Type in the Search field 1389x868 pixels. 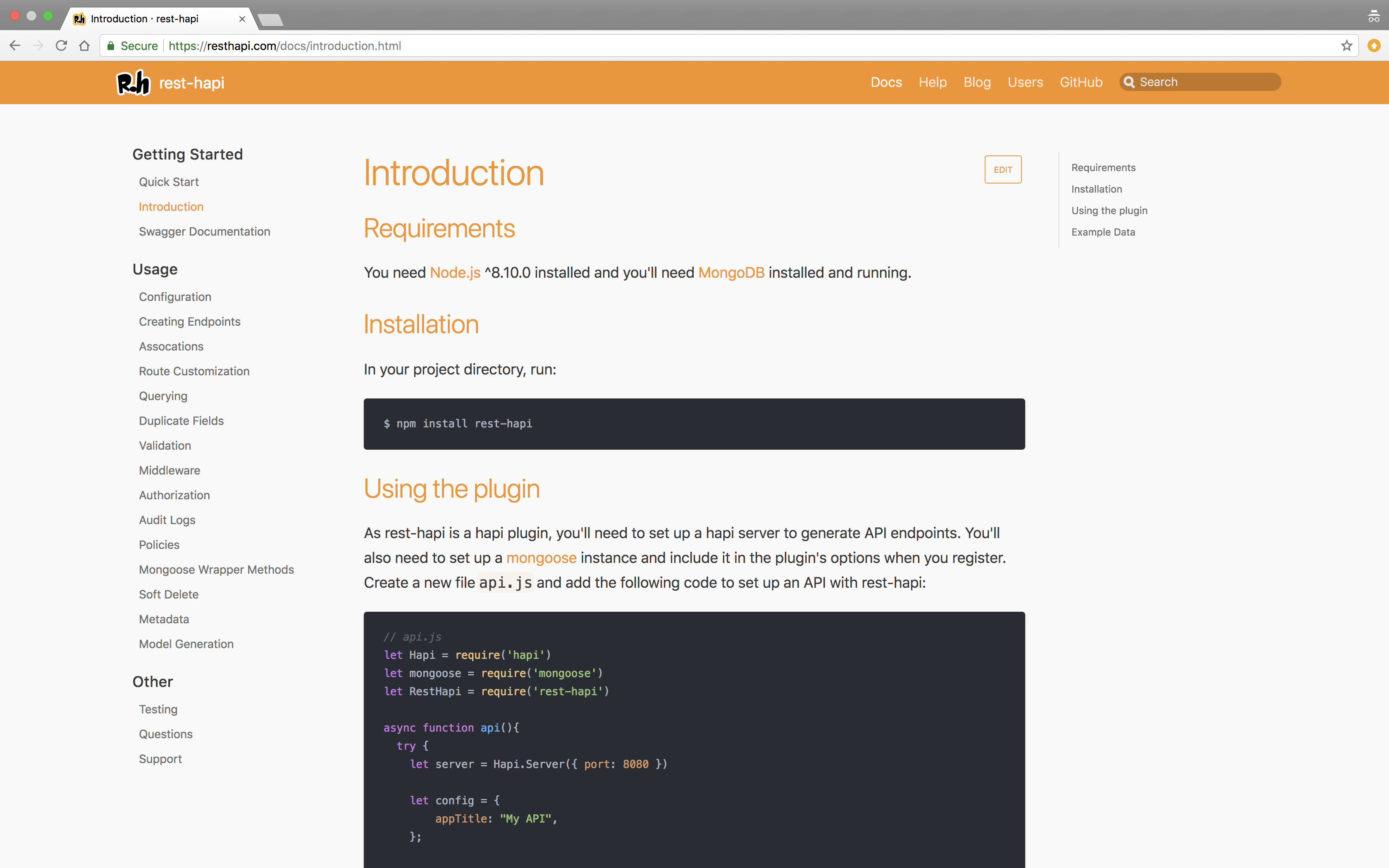(1205, 82)
